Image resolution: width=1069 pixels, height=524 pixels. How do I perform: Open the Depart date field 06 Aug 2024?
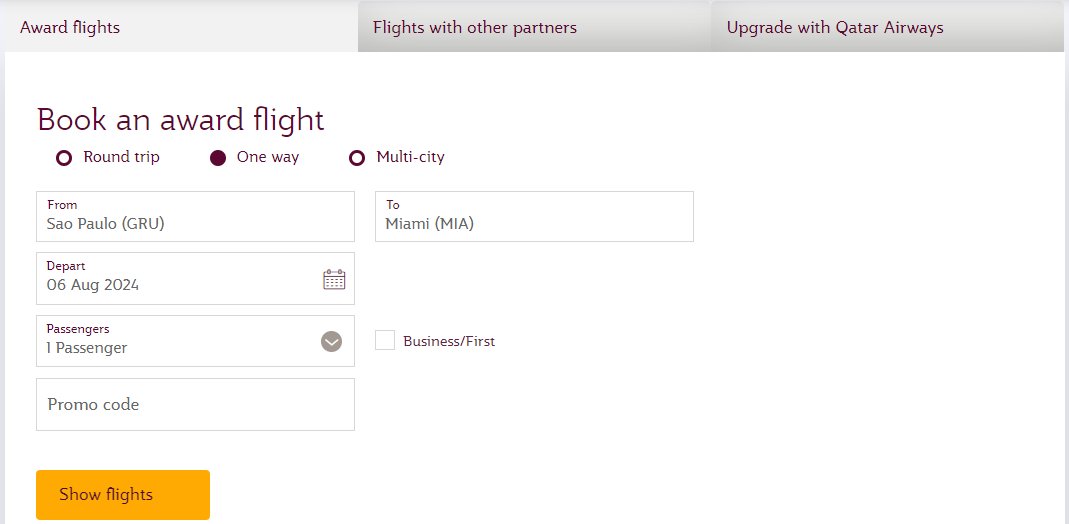(x=196, y=279)
